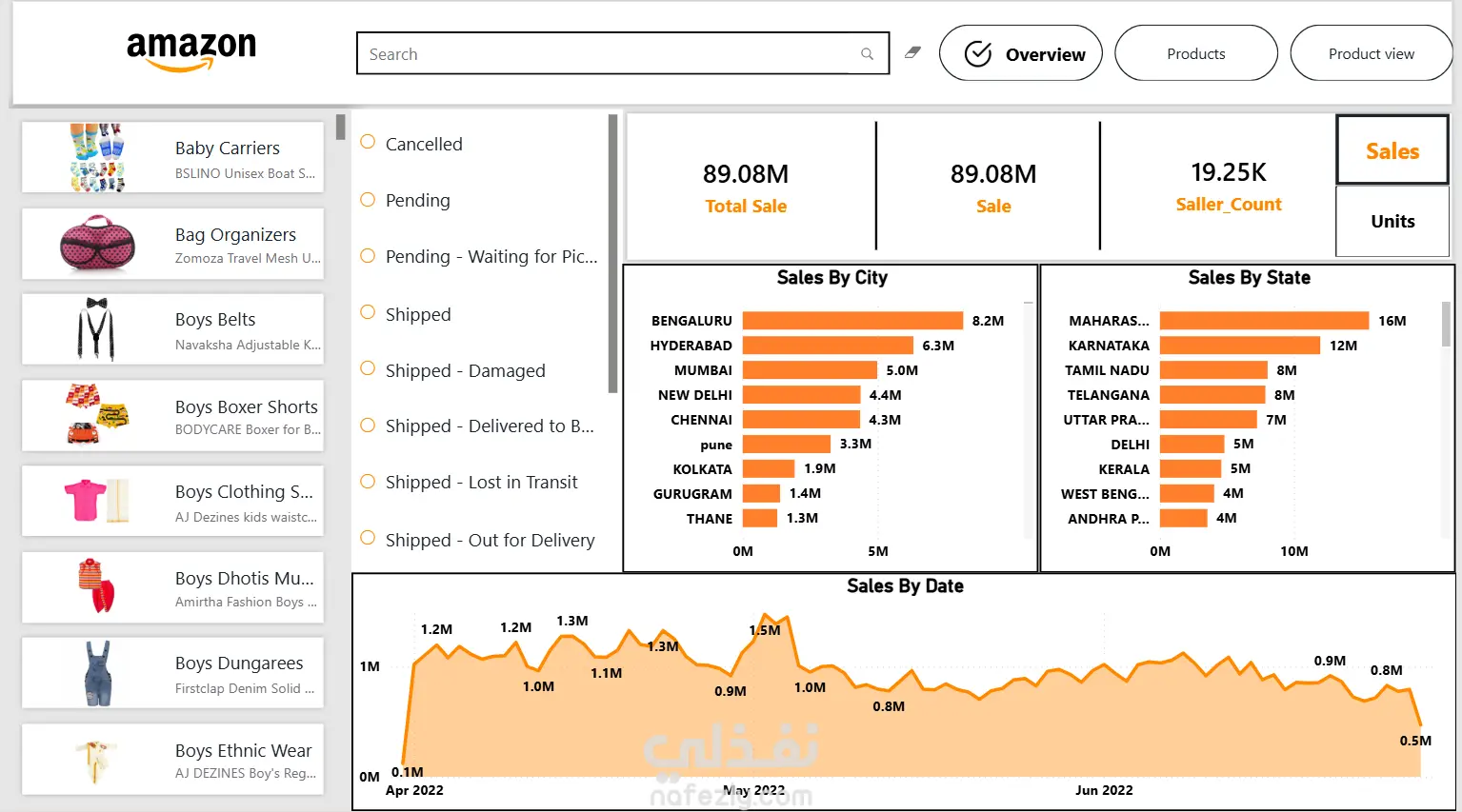Select the Baby Carriers socks thumbnail
The image size is (1462, 812).
[x=97, y=157]
